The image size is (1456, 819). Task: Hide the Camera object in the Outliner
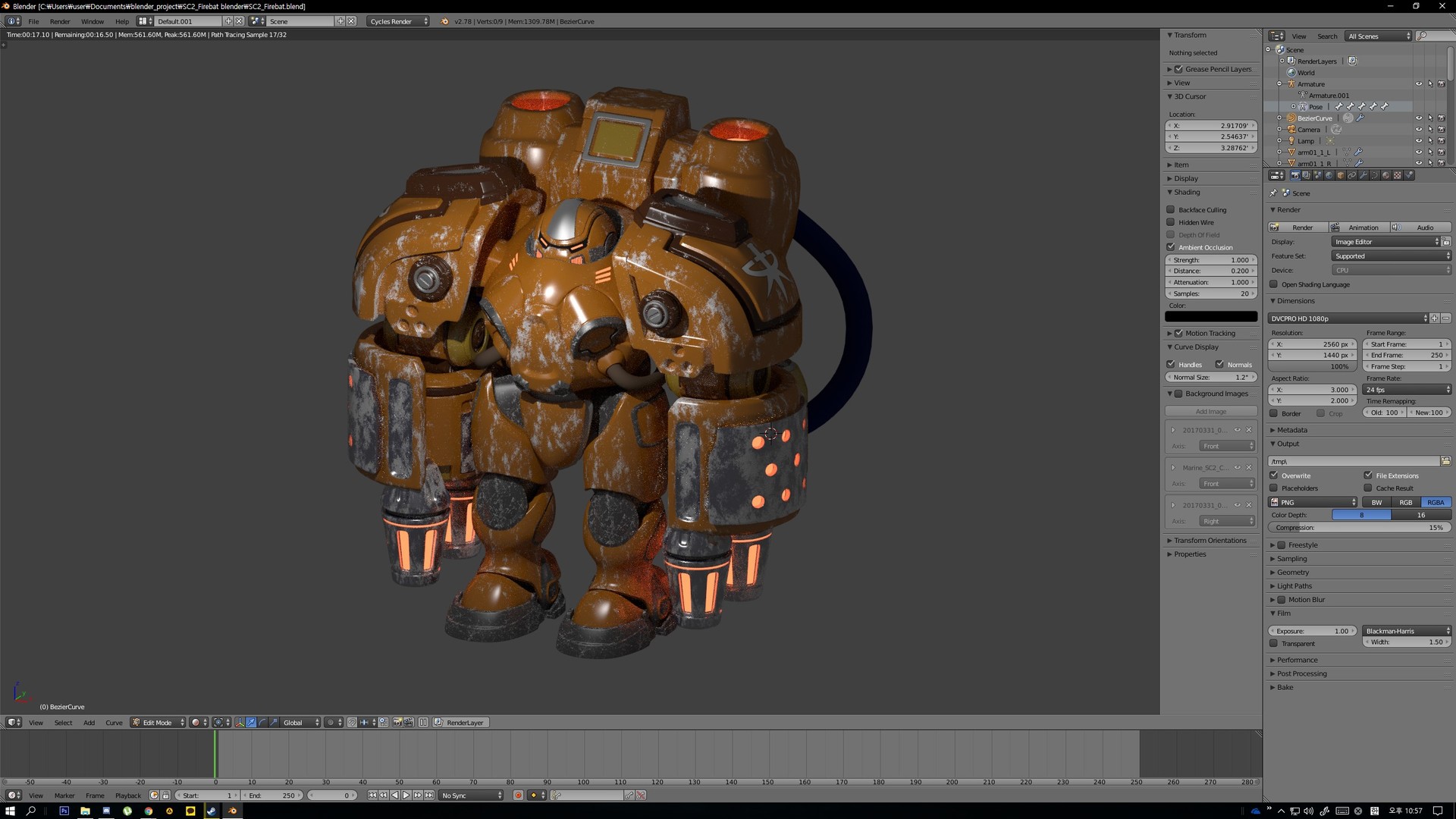pyautogui.click(x=1418, y=129)
